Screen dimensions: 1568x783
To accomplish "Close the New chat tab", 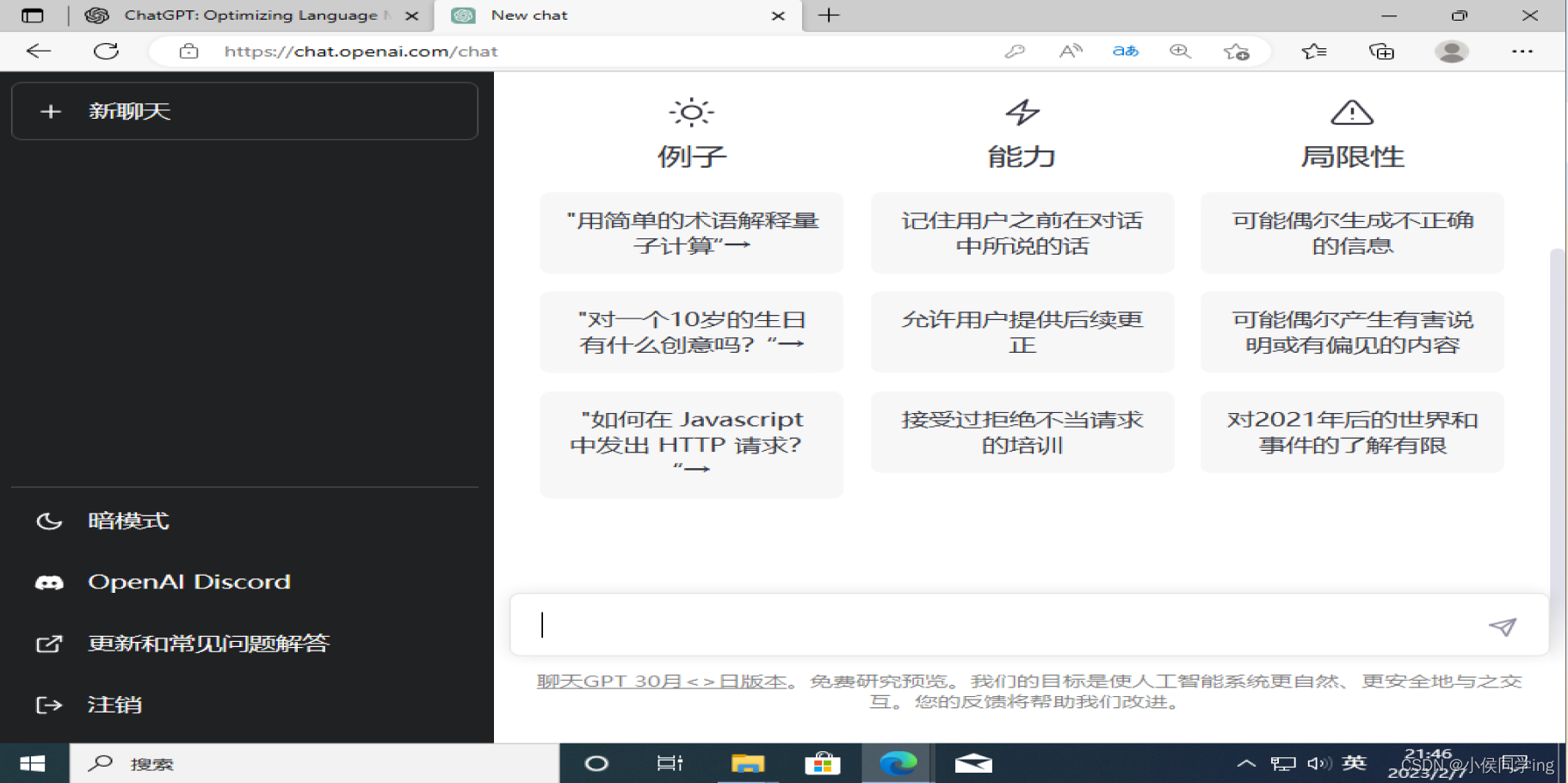I will 778,15.
